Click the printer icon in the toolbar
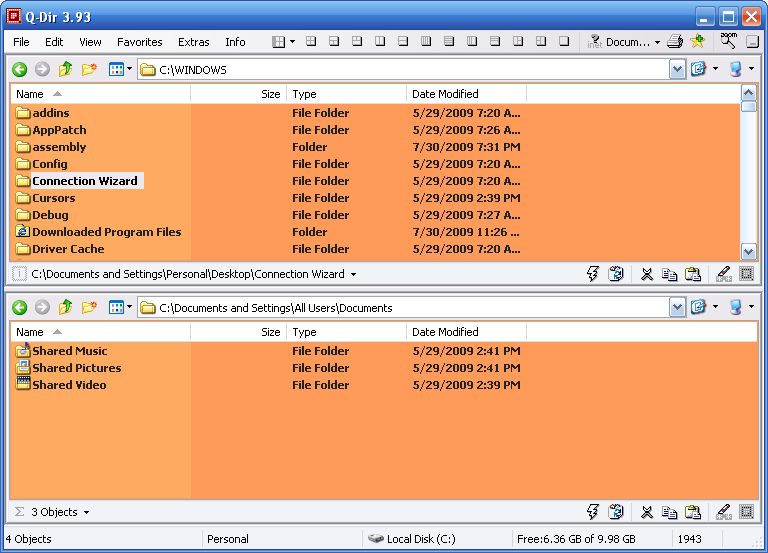 [x=675, y=42]
